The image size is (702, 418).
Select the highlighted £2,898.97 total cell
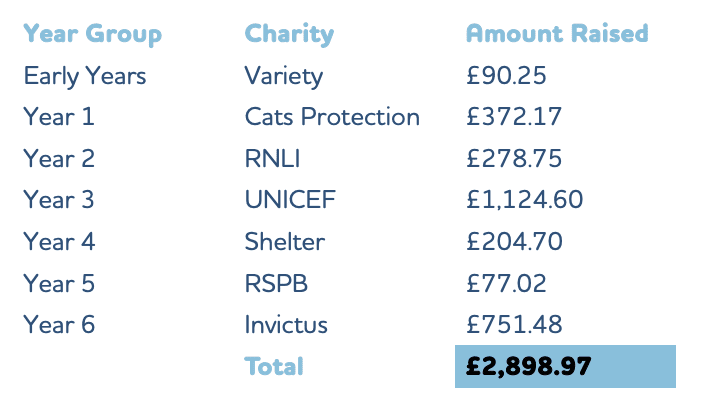tap(565, 367)
